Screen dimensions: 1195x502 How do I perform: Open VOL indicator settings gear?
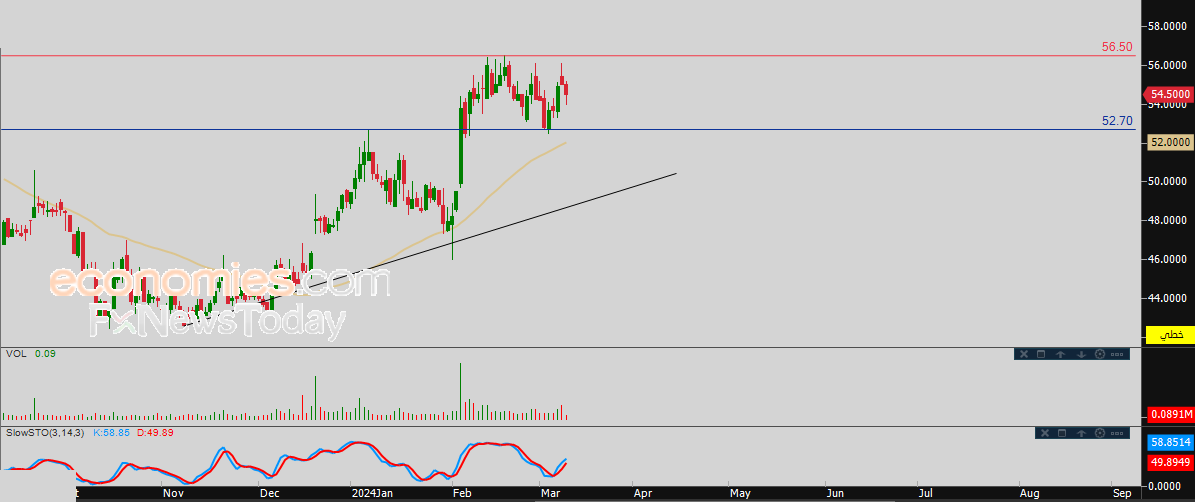point(1100,354)
